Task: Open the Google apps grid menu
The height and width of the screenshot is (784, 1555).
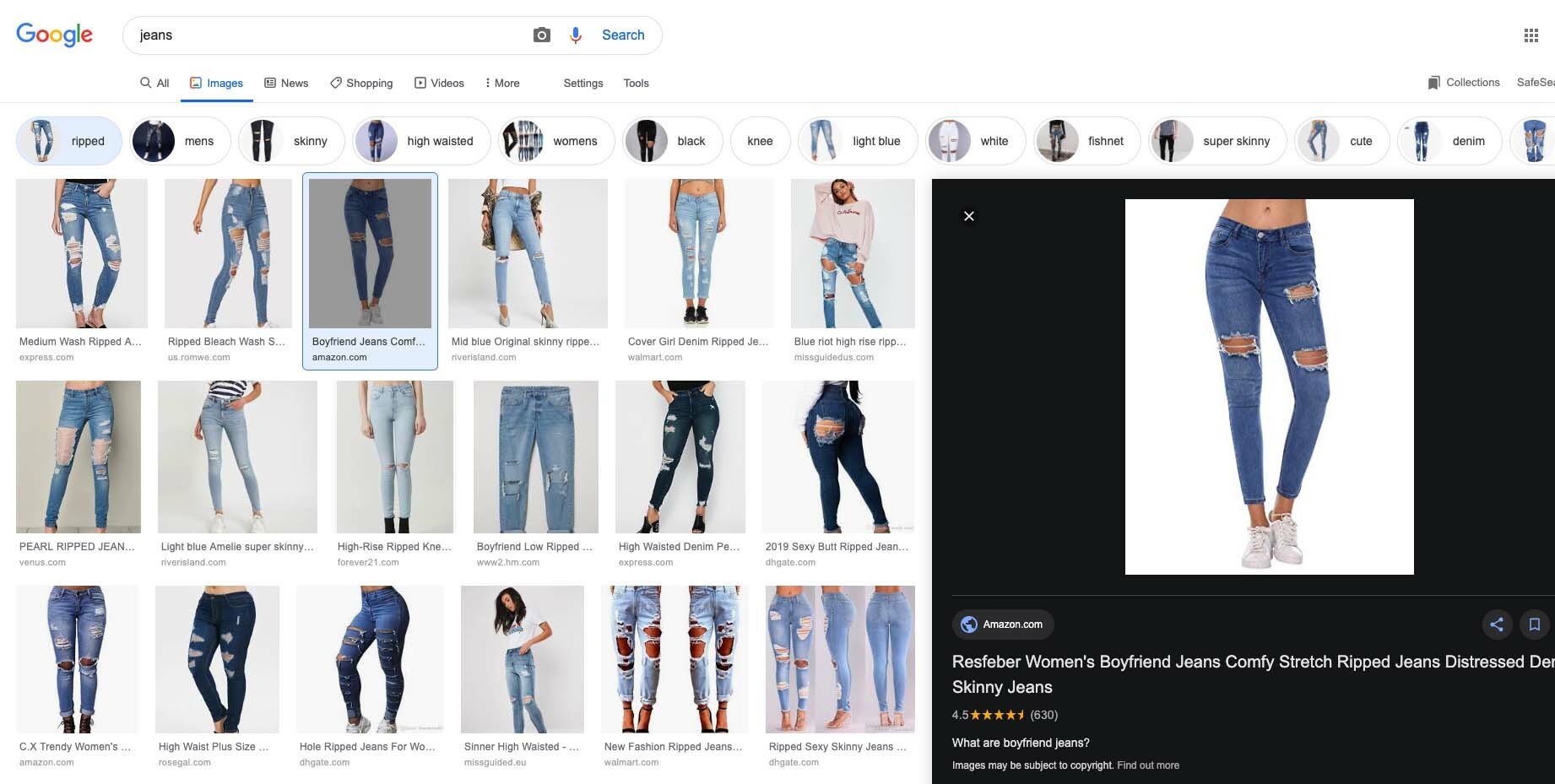Action: click(1531, 35)
